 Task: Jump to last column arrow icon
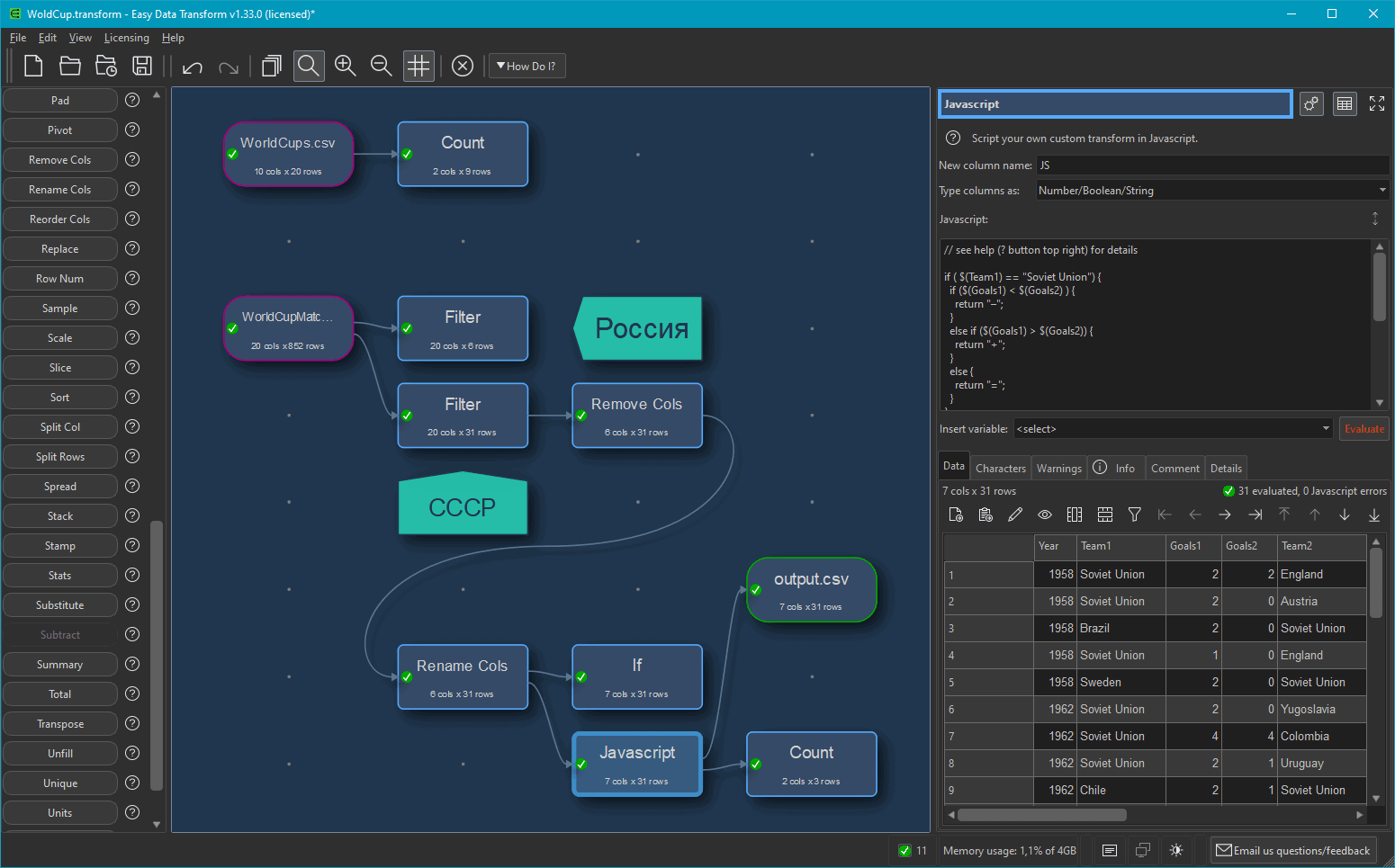1255,515
